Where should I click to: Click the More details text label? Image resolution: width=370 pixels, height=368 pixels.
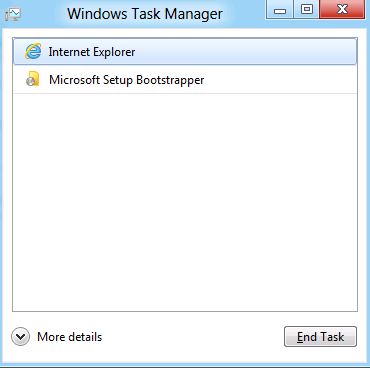[x=70, y=337]
